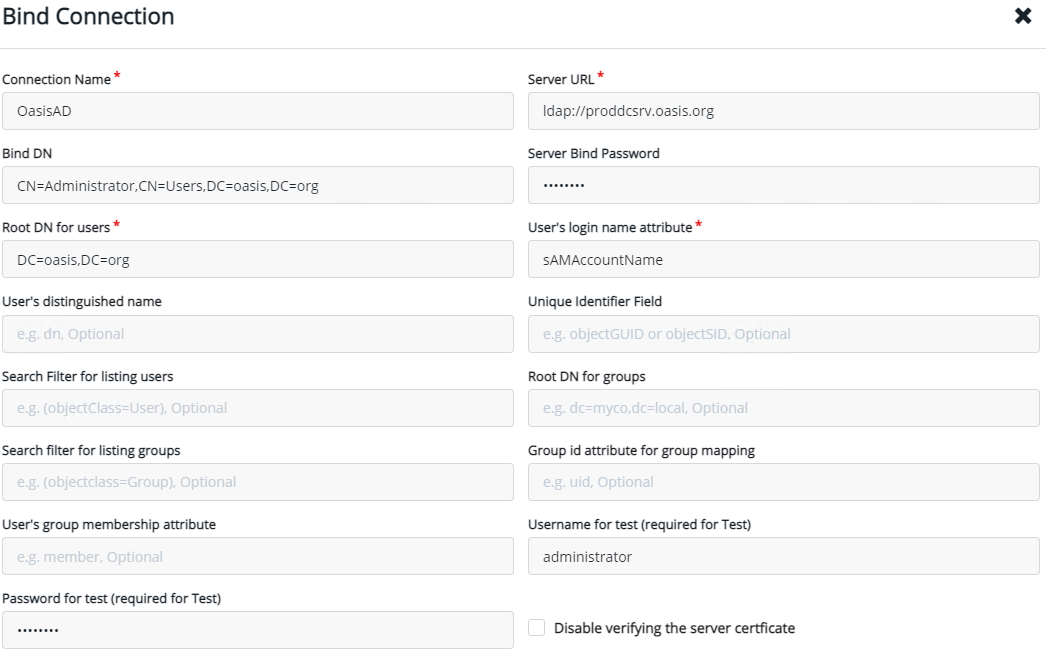This screenshot has height=660, width=1046.
Task: Click Search filter for listing groups field
Action: point(258,482)
